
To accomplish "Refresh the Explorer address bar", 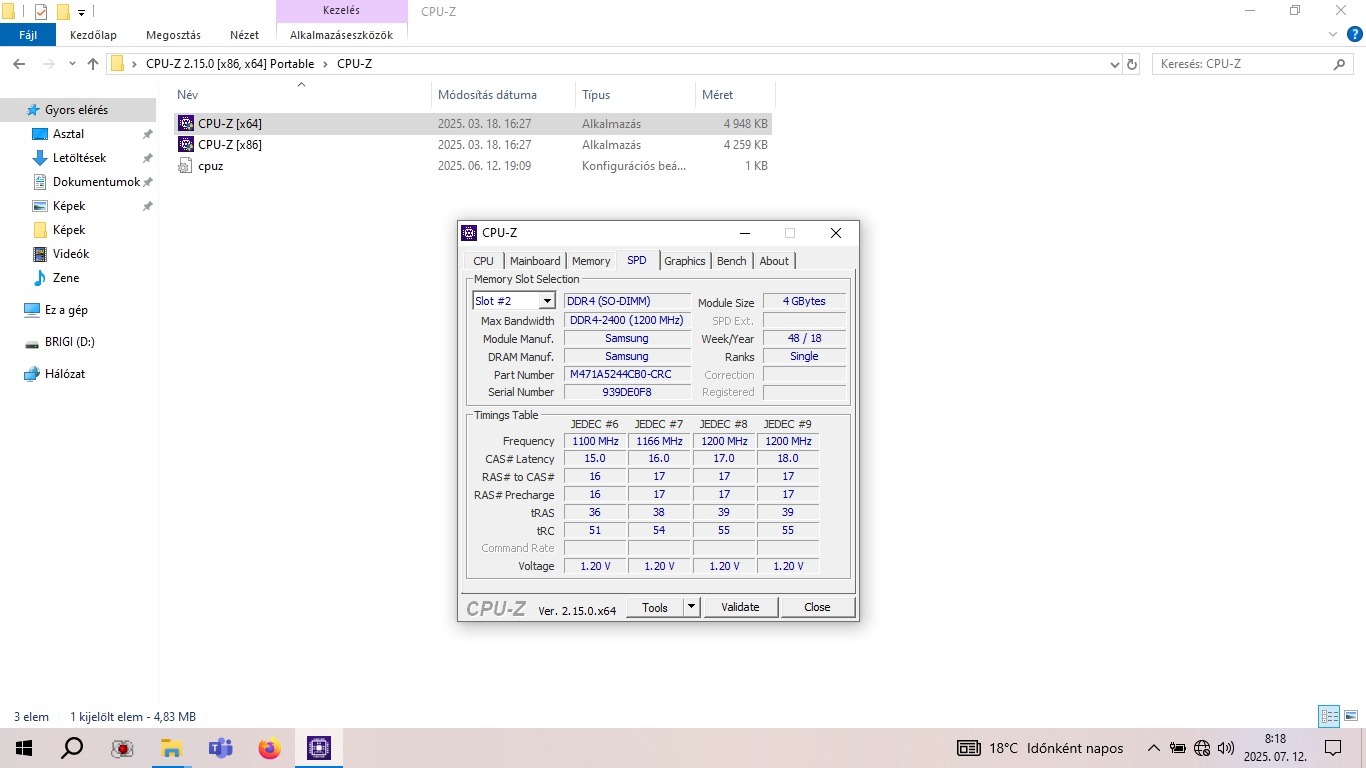I will click(x=1132, y=64).
